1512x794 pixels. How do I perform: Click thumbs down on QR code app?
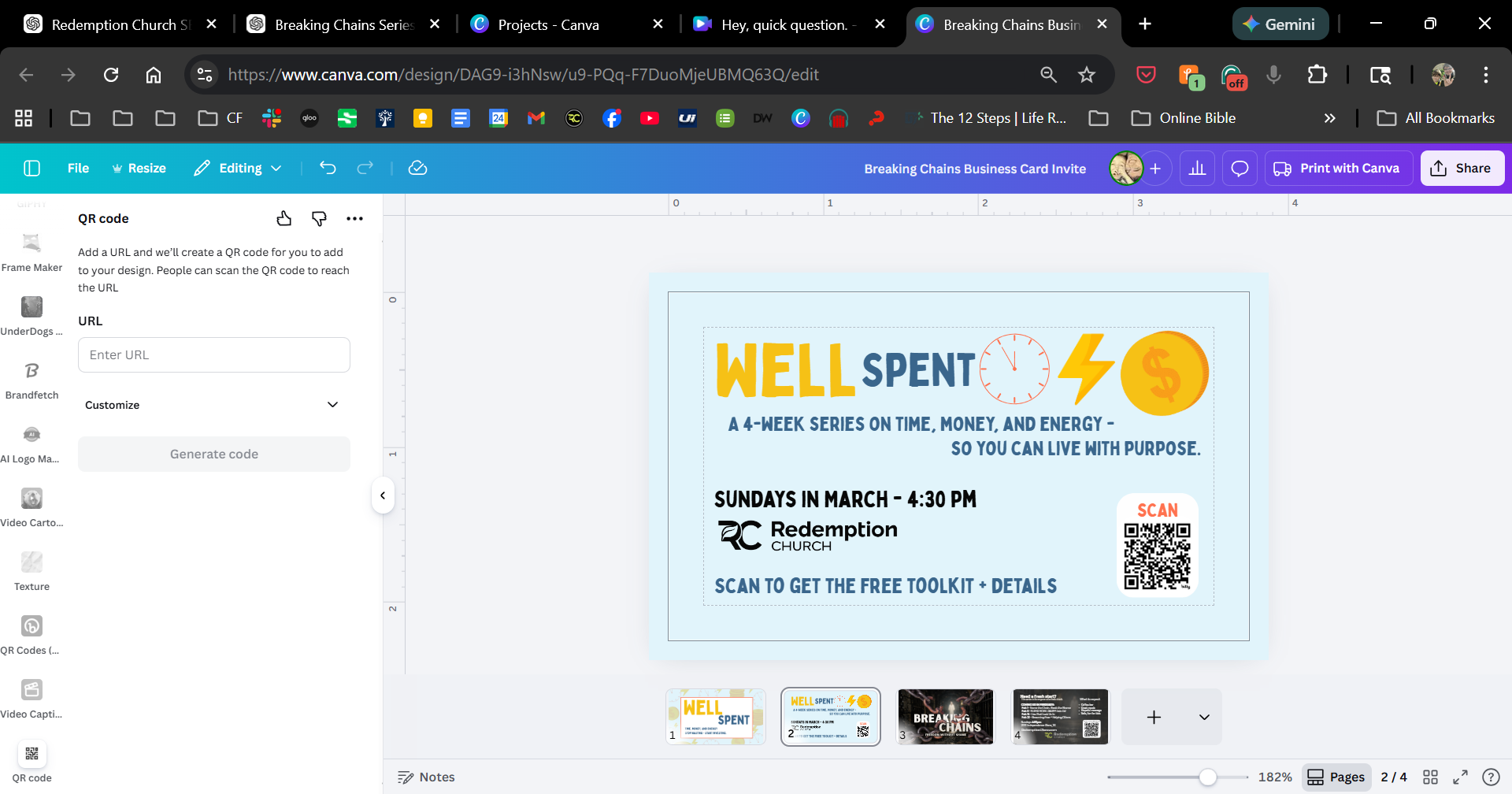pyautogui.click(x=319, y=219)
